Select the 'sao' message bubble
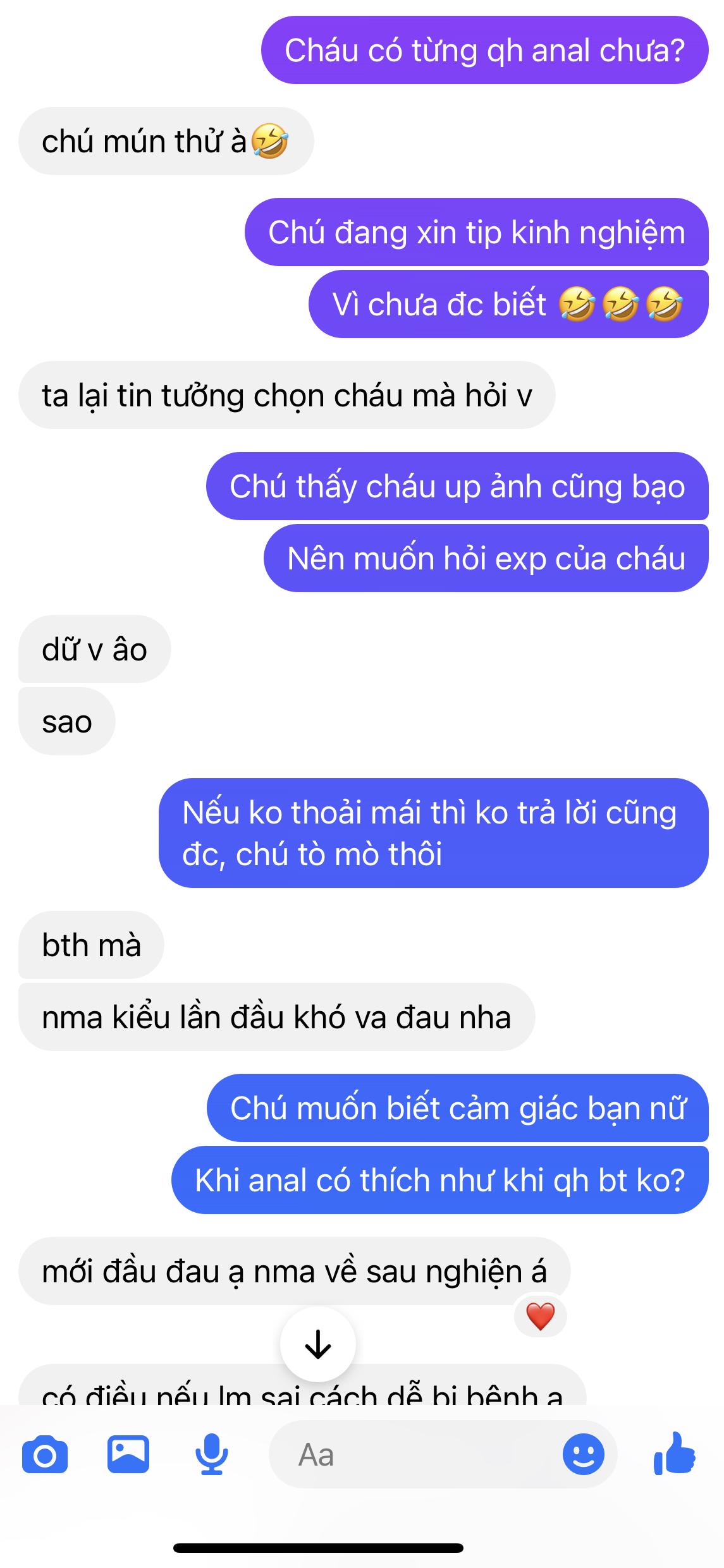Viewport: 724px width, 1568px height. coord(67,721)
